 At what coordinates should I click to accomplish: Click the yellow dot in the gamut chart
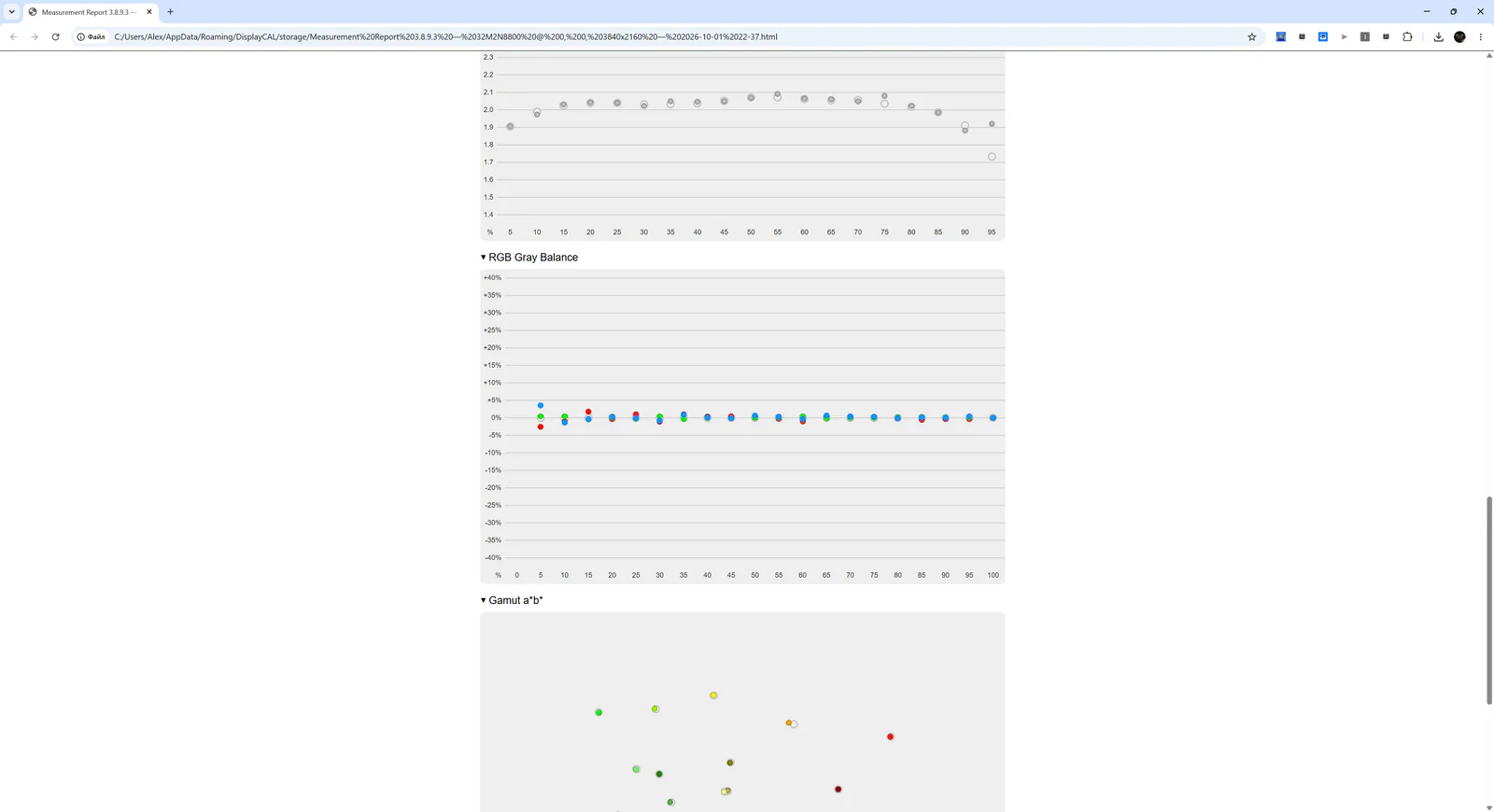pyautogui.click(x=713, y=695)
